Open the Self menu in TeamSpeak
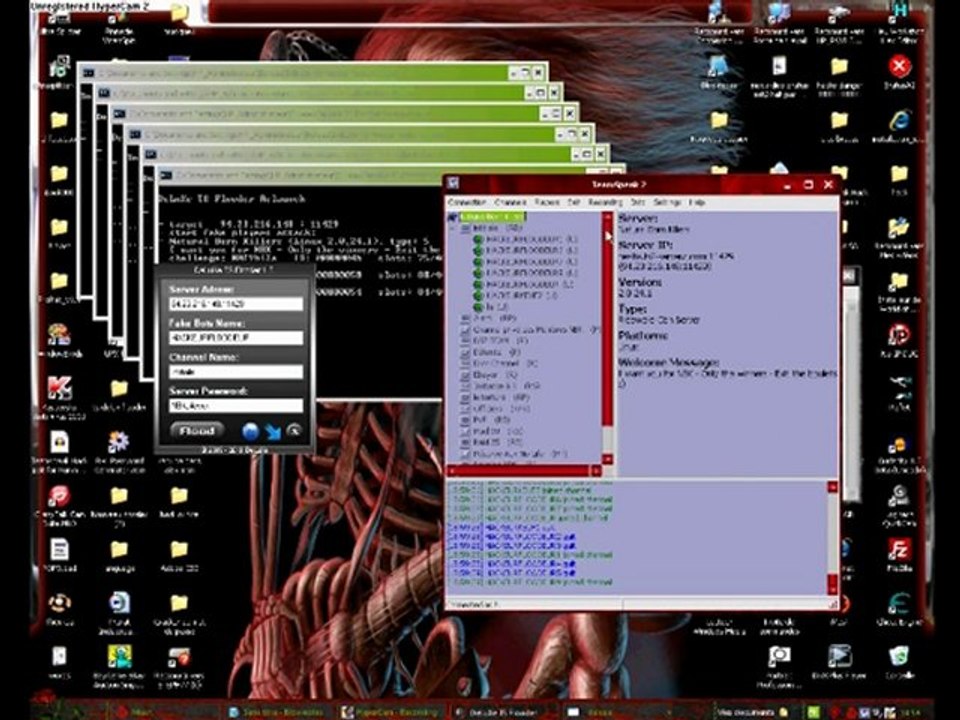 click(x=574, y=202)
